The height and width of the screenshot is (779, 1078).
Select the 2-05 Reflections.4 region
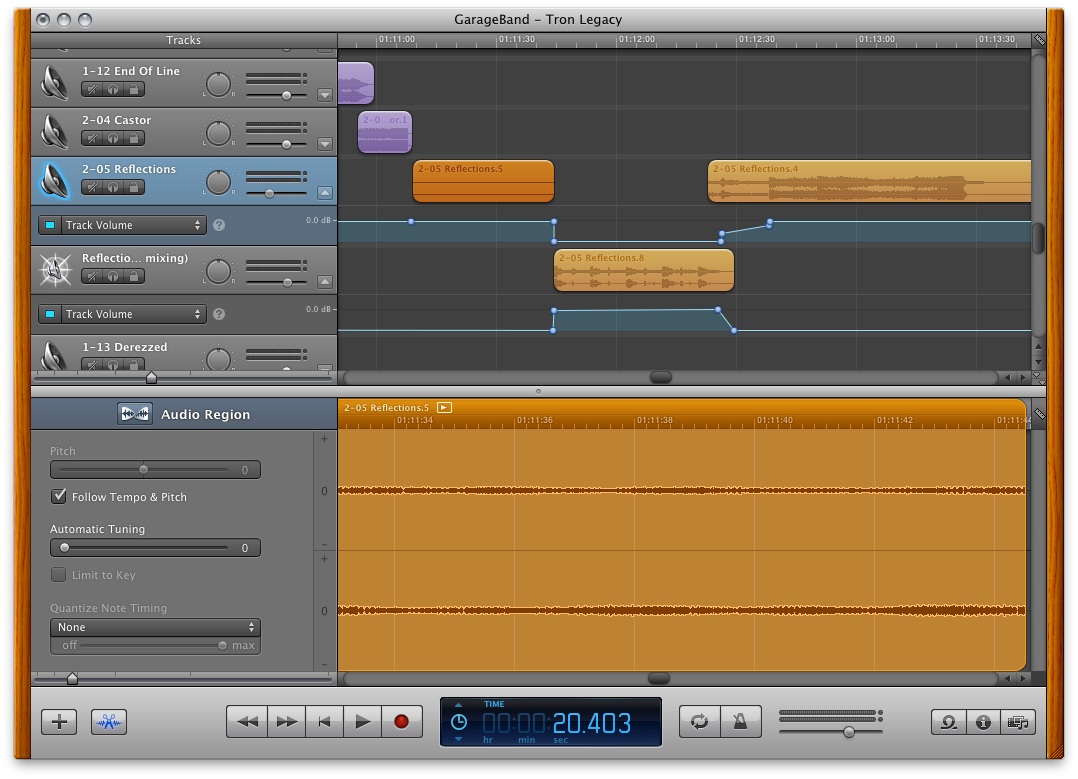tap(870, 182)
